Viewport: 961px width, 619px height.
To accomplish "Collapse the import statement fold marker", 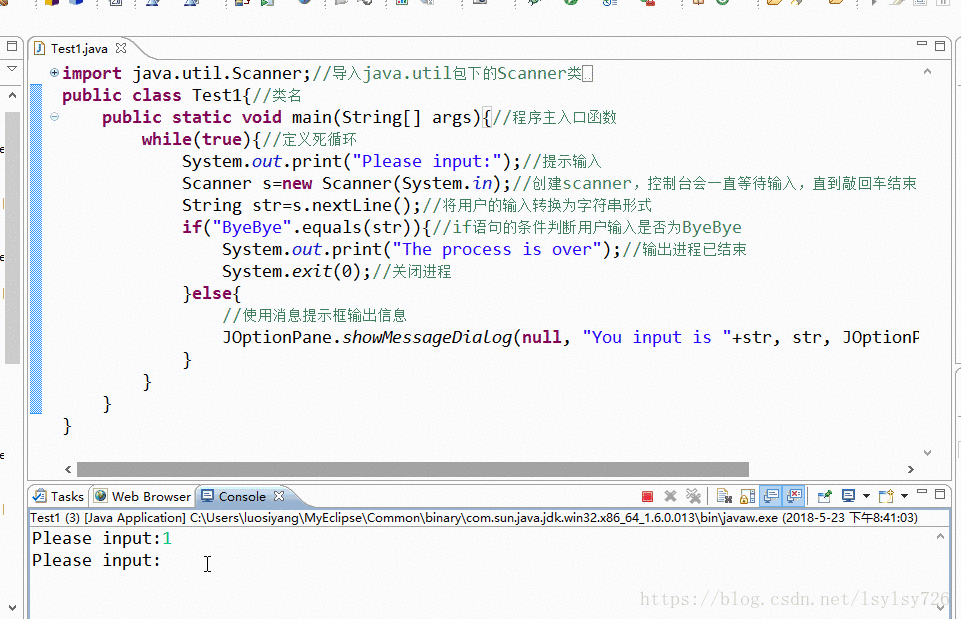I will coord(53,73).
